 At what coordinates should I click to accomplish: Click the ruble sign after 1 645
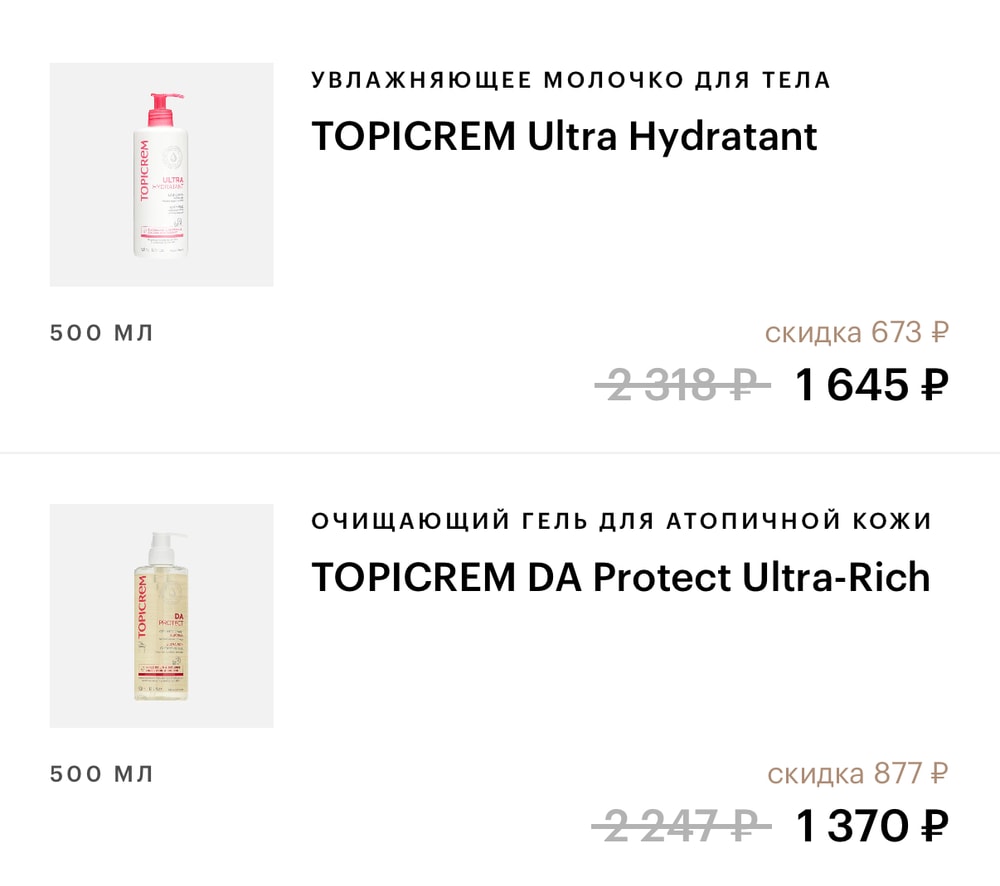(932, 386)
